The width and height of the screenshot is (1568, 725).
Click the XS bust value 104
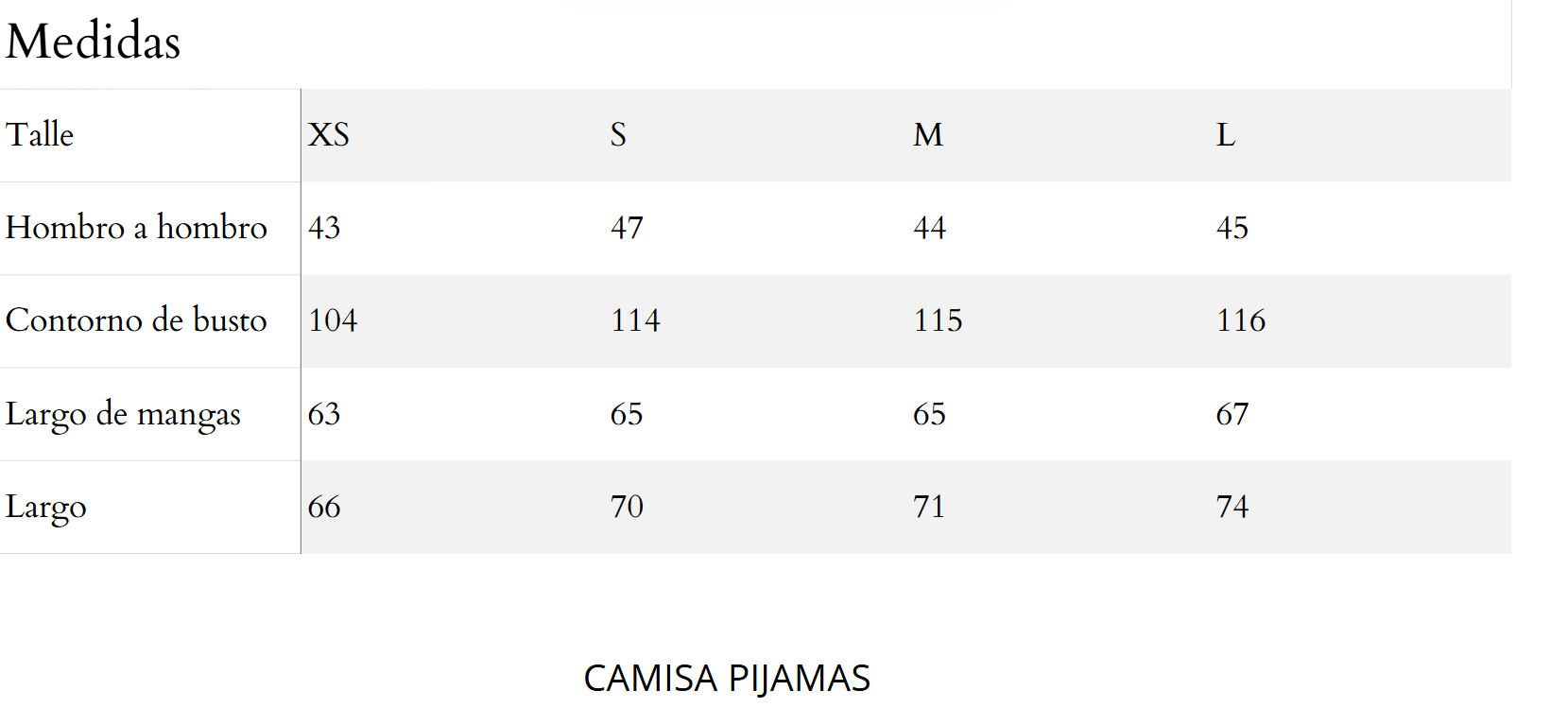pyautogui.click(x=333, y=319)
